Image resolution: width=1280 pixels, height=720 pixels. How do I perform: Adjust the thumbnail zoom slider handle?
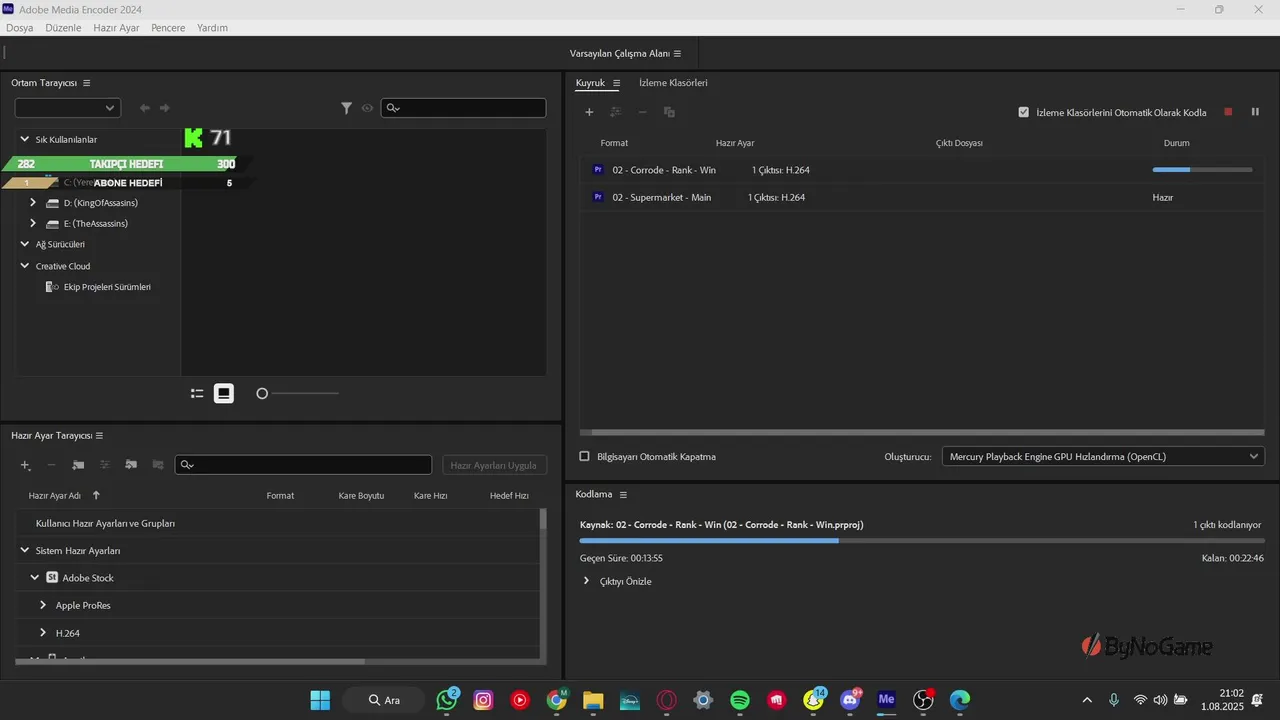(x=262, y=394)
